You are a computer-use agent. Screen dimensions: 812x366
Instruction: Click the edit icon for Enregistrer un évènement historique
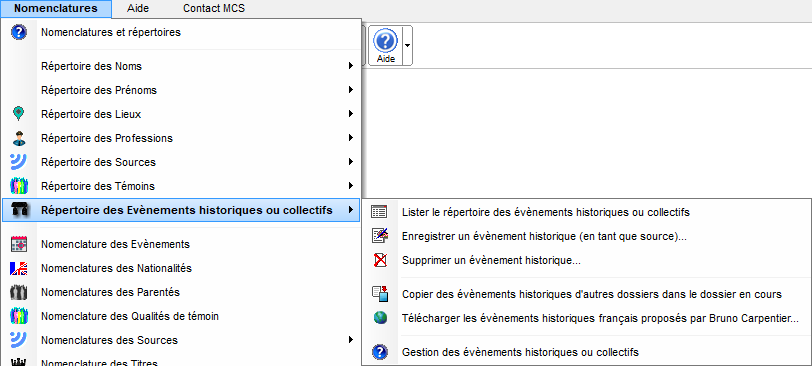(x=380, y=236)
